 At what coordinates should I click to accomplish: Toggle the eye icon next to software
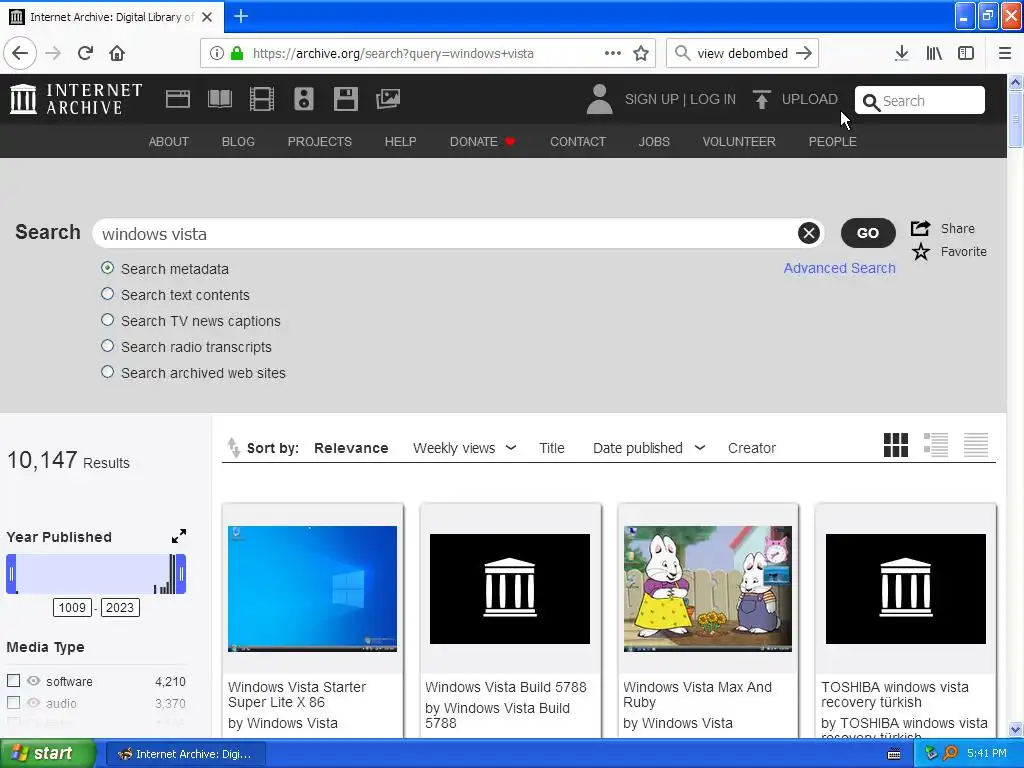pyautogui.click(x=33, y=680)
